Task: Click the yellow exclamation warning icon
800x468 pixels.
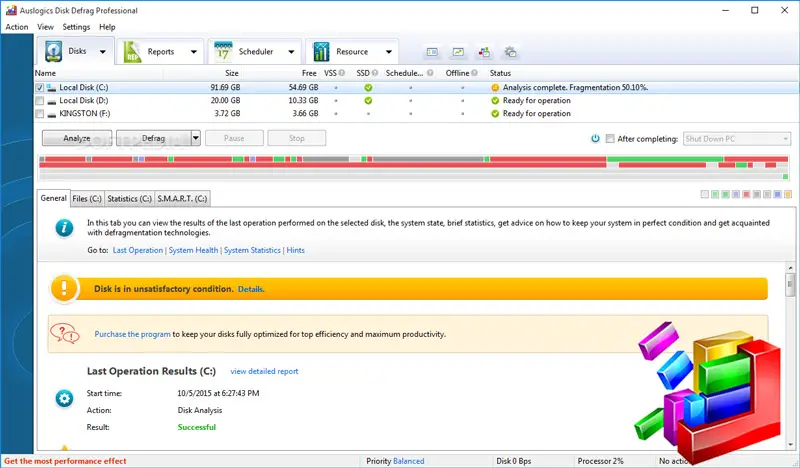Action: (64, 288)
